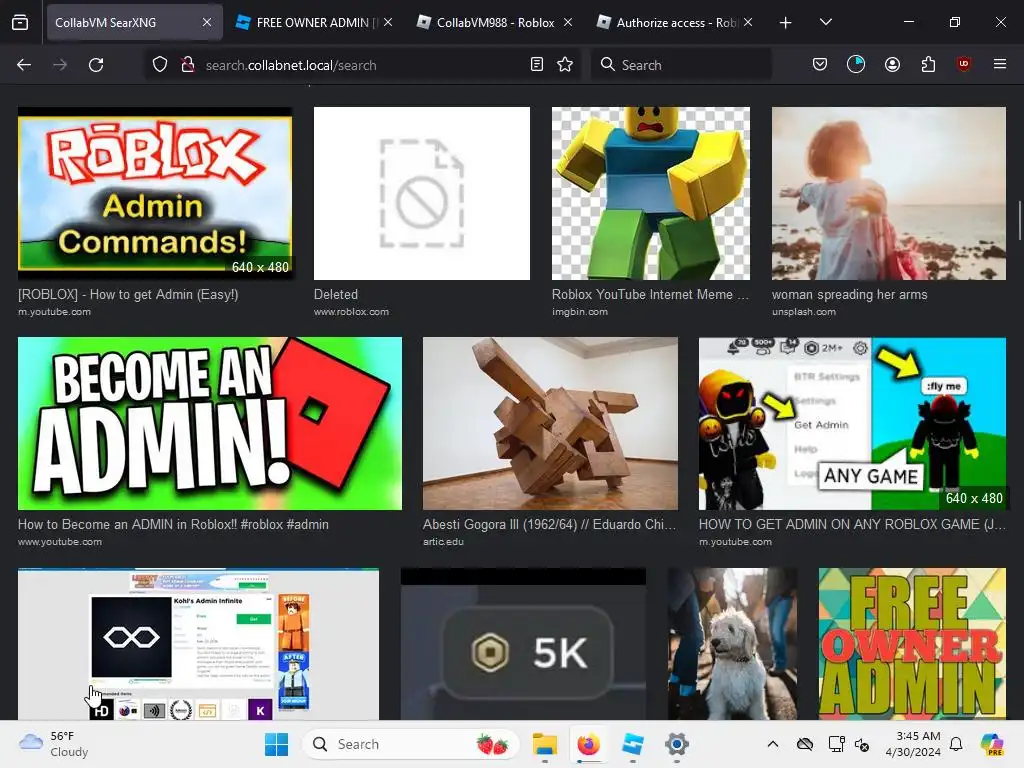Viewport: 1024px width, 768px height.
Task: Open the Roblox Admin Commands thumbnail
Action: coord(155,193)
